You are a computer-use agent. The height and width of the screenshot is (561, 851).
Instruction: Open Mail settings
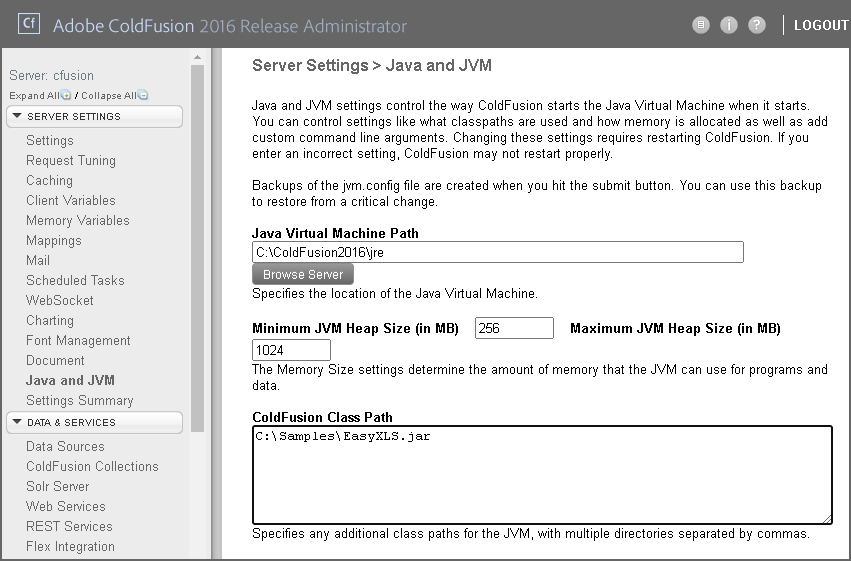pyautogui.click(x=38, y=261)
